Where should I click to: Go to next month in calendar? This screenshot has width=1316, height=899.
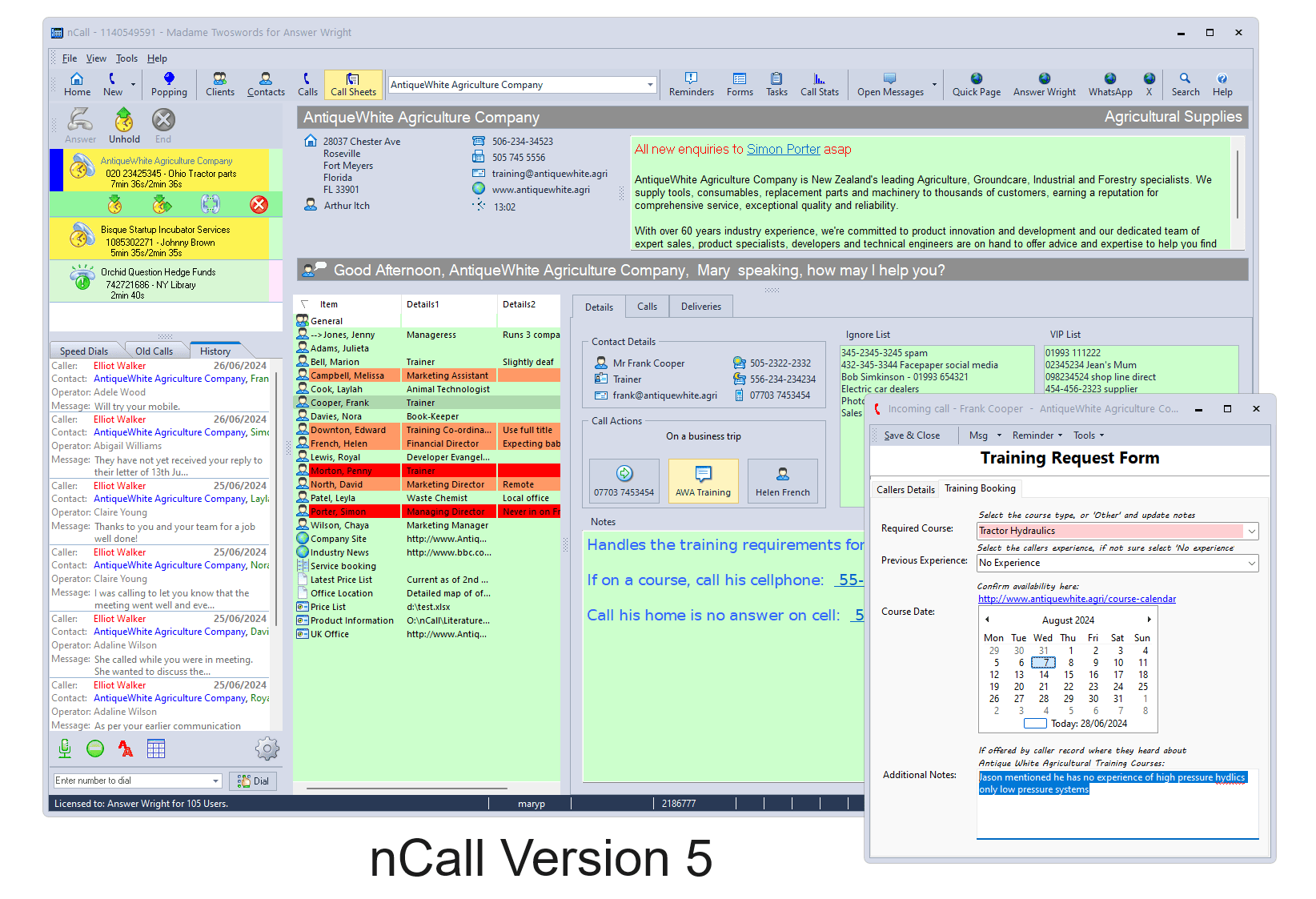(x=1149, y=620)
